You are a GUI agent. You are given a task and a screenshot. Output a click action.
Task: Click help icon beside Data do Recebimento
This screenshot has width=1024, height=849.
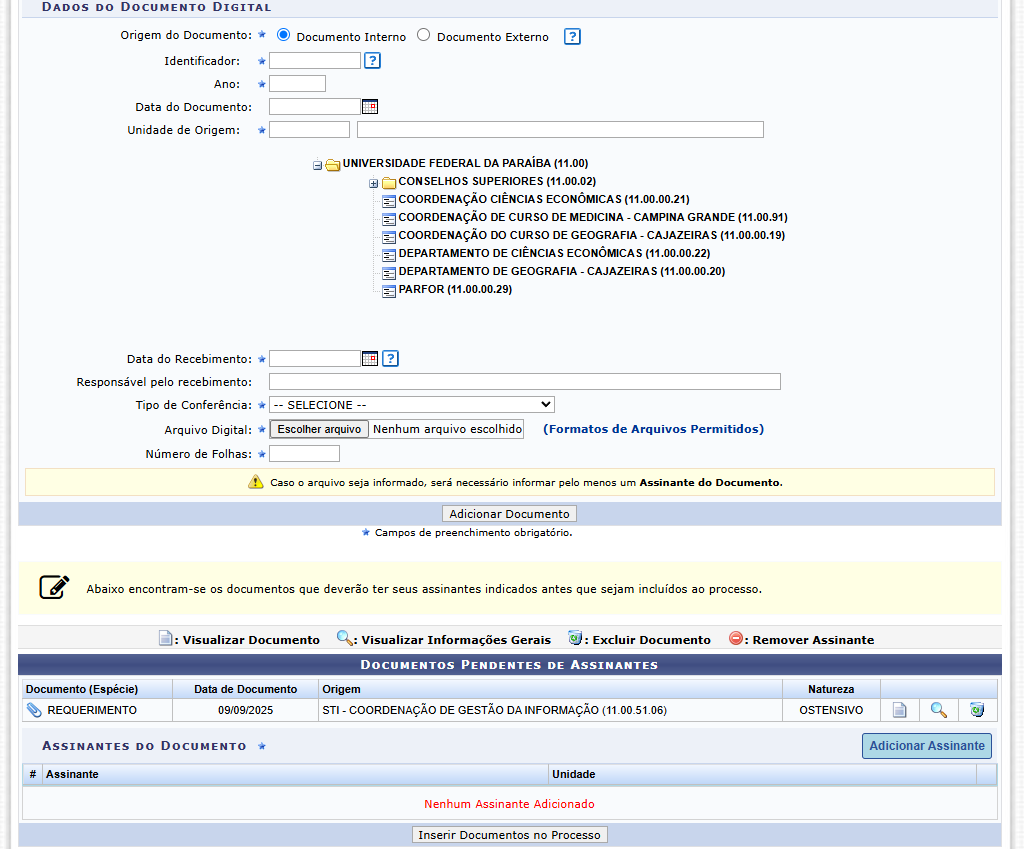[x=391, y=359]
